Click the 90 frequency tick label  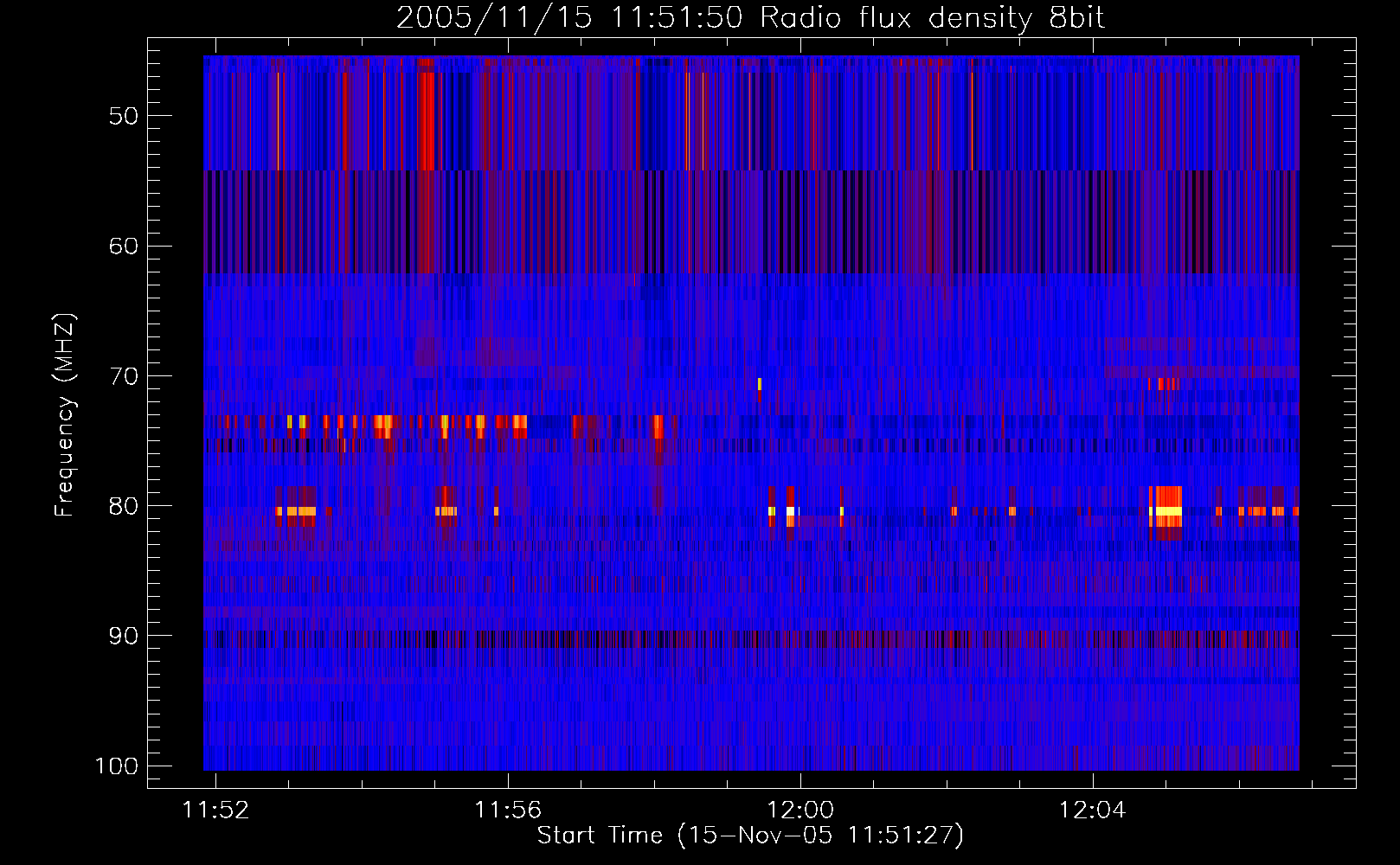click(124, 636)
